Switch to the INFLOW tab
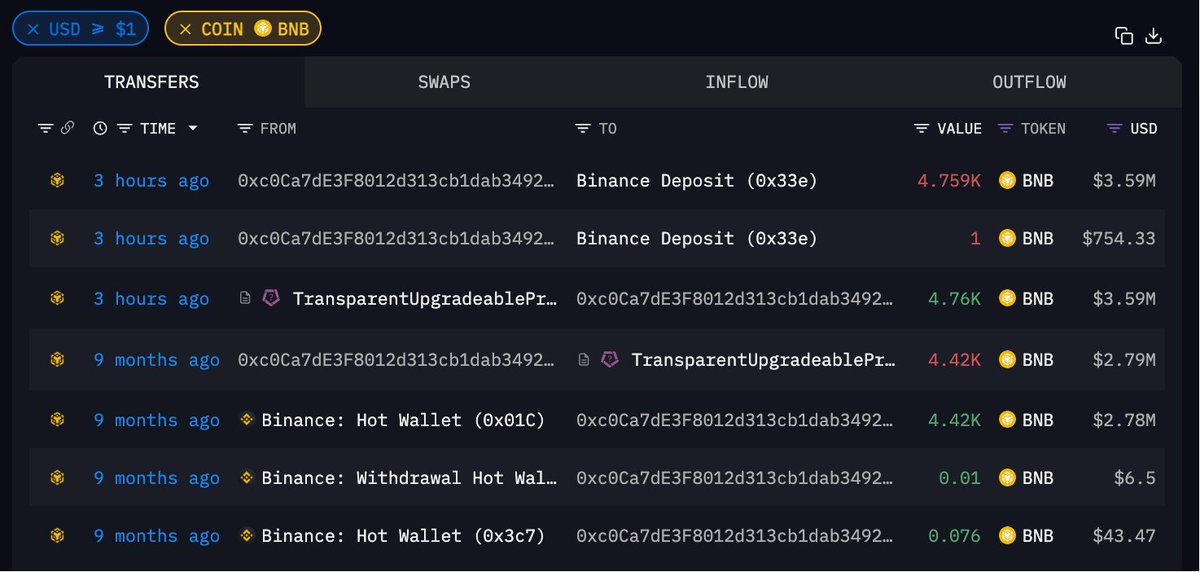This screenshot has height=572, width=1200. pyautogui.click(x=737, y=82)
